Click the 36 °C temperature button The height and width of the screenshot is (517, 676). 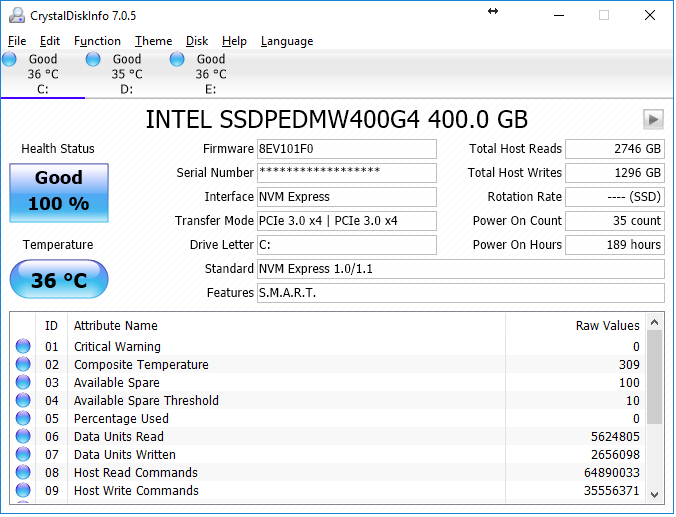[59, 279]
